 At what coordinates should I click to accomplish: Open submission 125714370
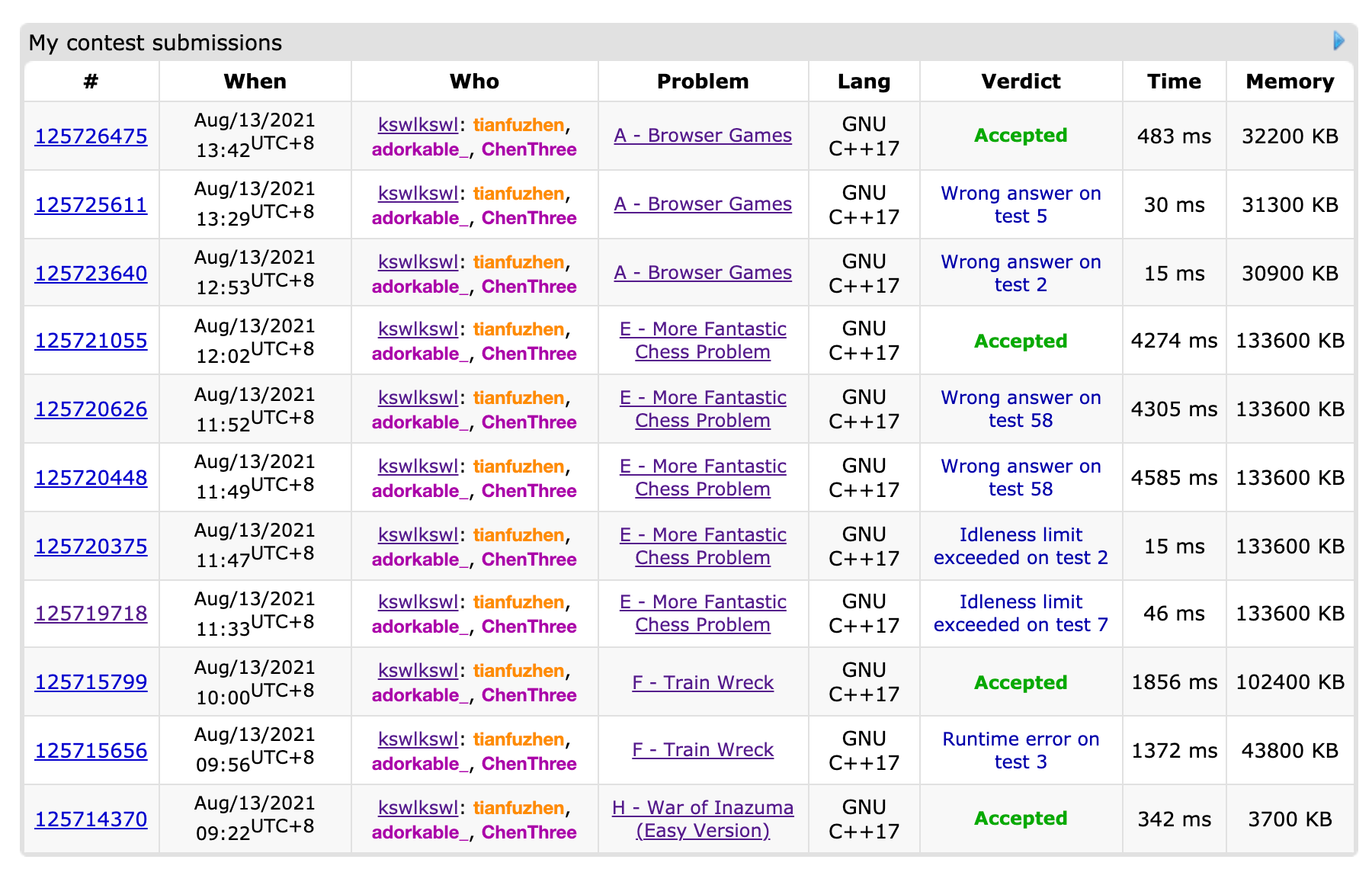[91, 819]
